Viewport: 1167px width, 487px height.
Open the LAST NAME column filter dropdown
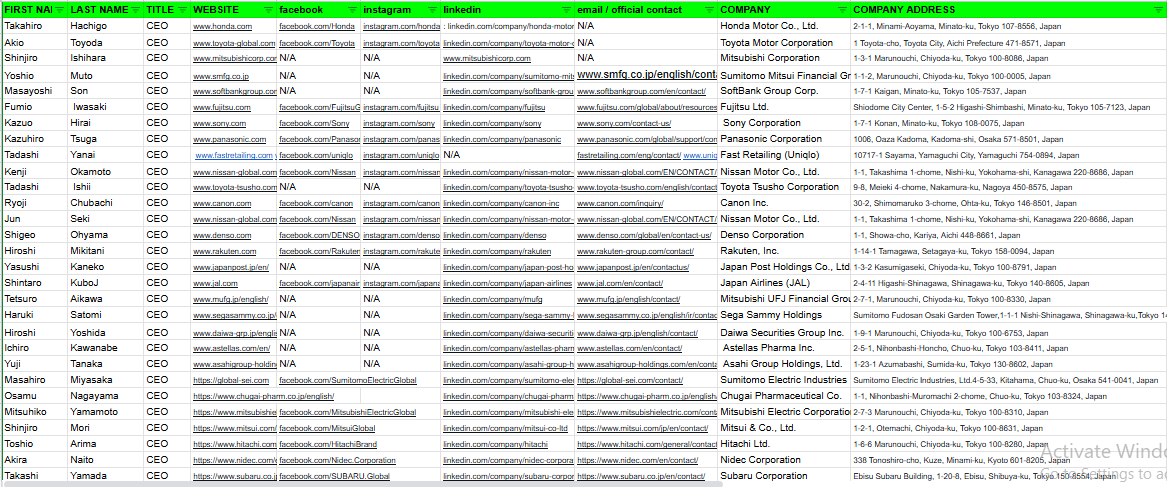click(x=135, y=10)
